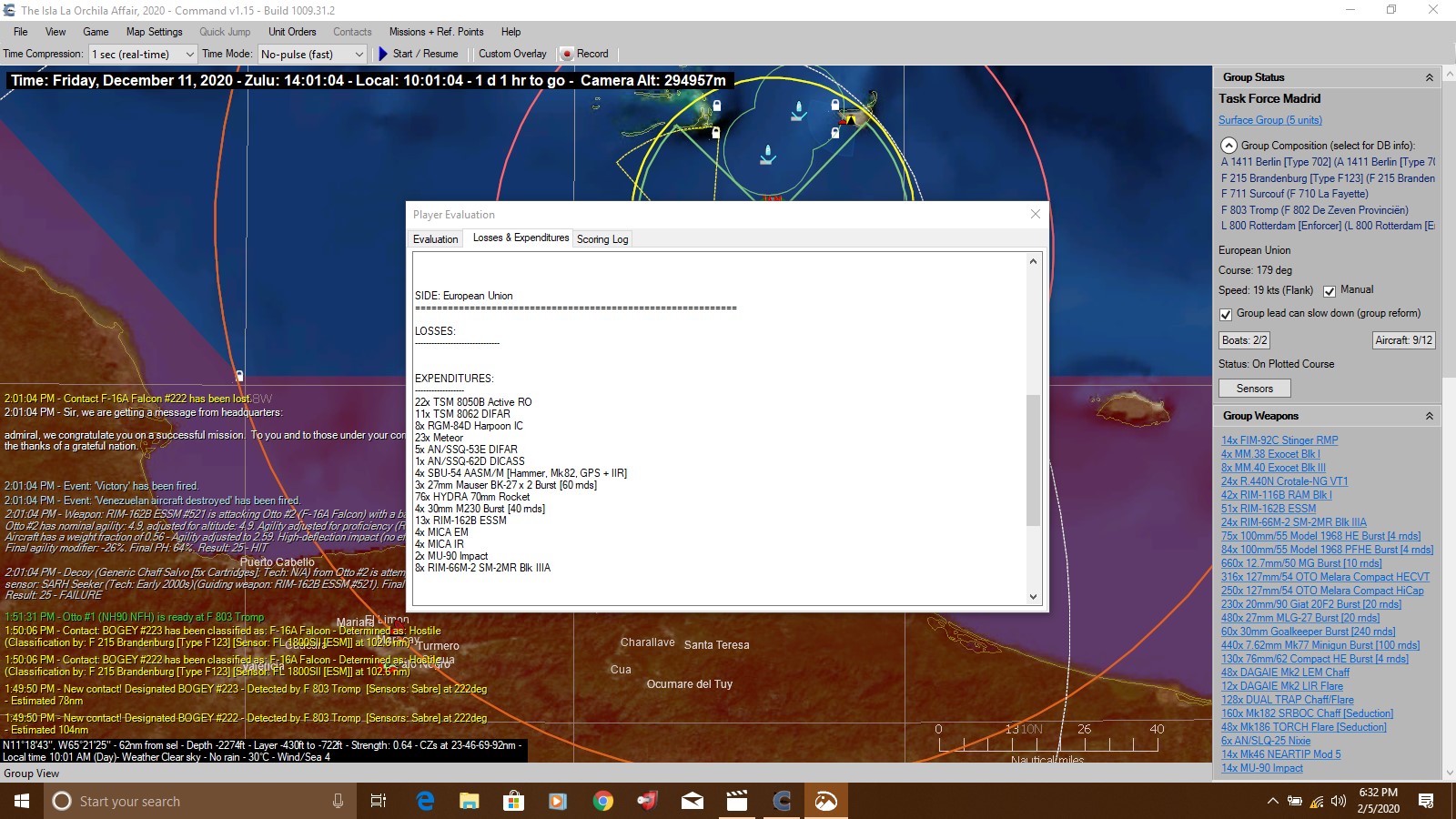
Task: Open Microsoft Store from the taskbar
Action: [514, 801]
